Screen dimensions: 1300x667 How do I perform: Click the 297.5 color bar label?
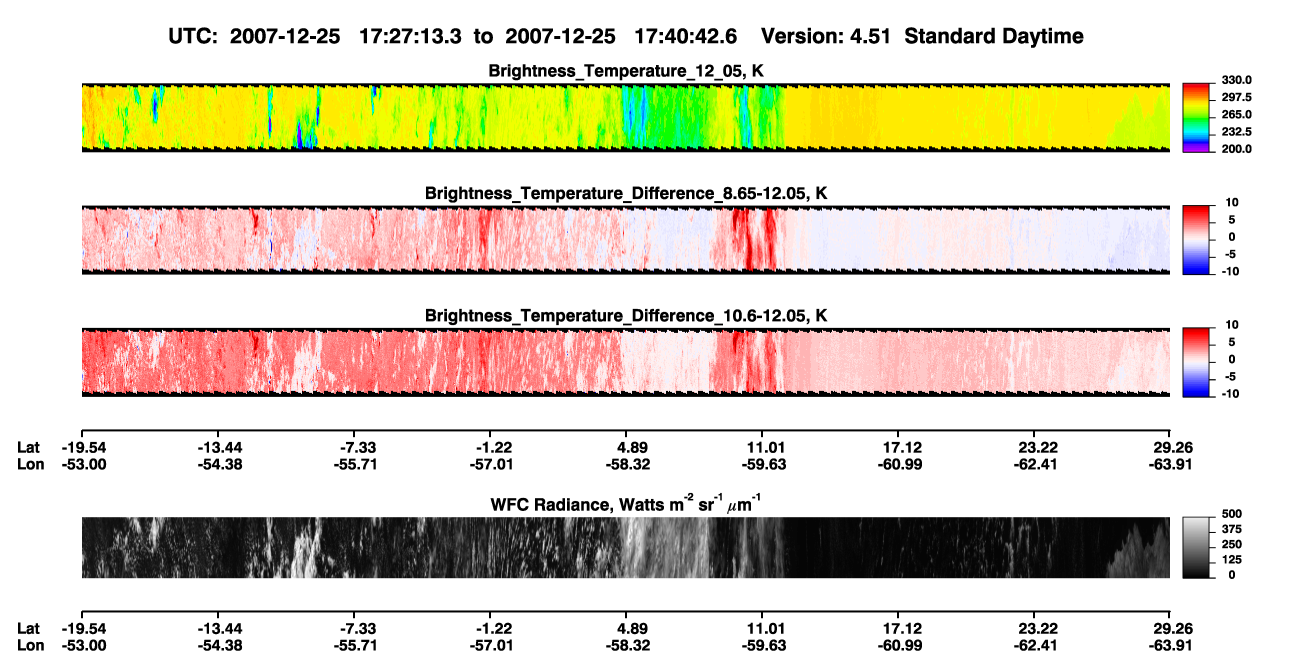1236,97
